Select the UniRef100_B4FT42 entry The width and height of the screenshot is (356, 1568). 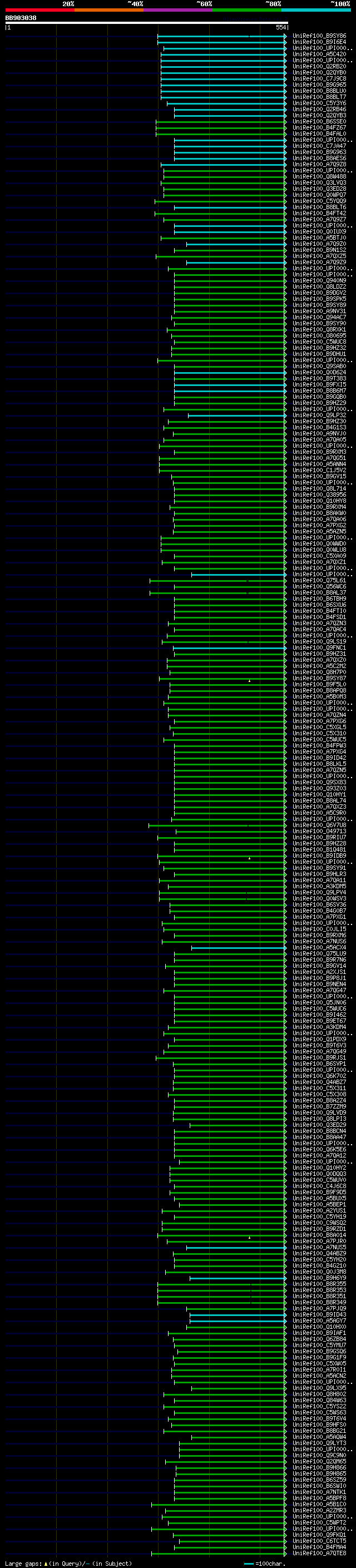point(319,213)
